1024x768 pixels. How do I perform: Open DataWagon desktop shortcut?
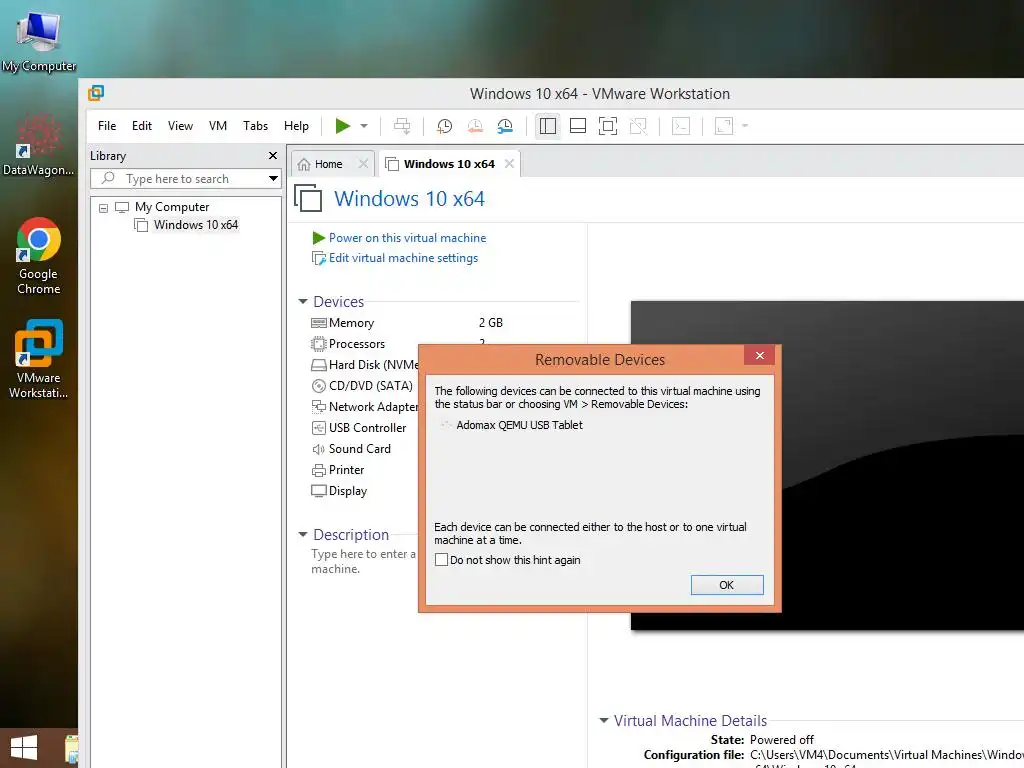[x=39, y=145]
